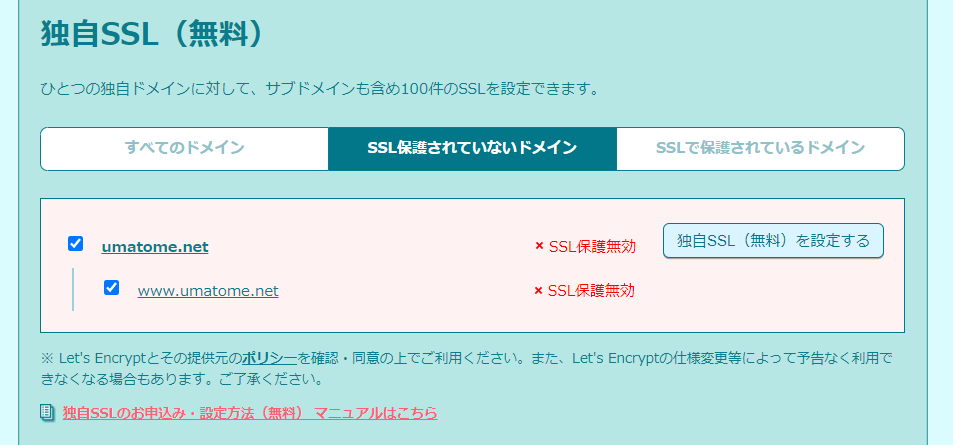Select the SSL保護されていないドメイン tab
The image size is (953, 445).
472,148
